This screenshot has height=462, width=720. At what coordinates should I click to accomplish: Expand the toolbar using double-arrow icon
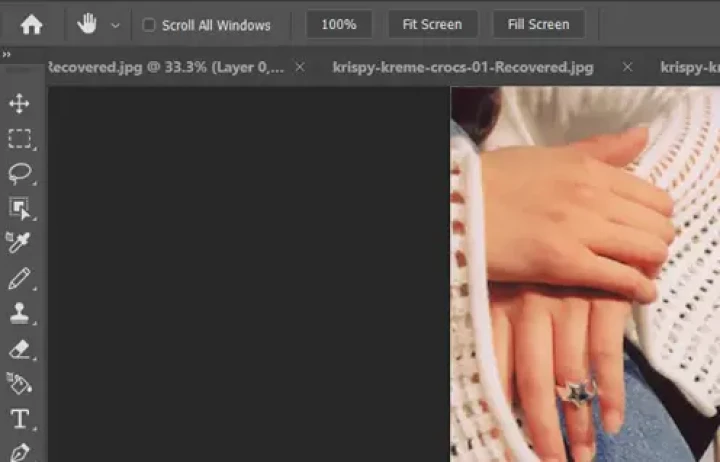(7, 55)
